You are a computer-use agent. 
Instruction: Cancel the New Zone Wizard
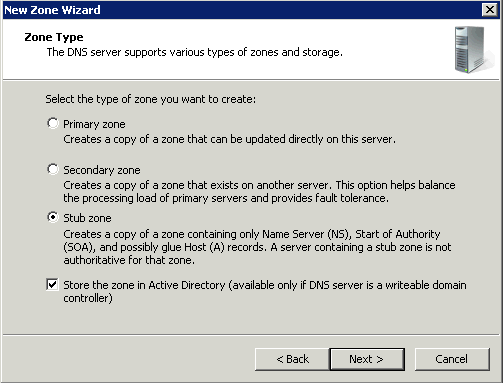coord(452,359)
